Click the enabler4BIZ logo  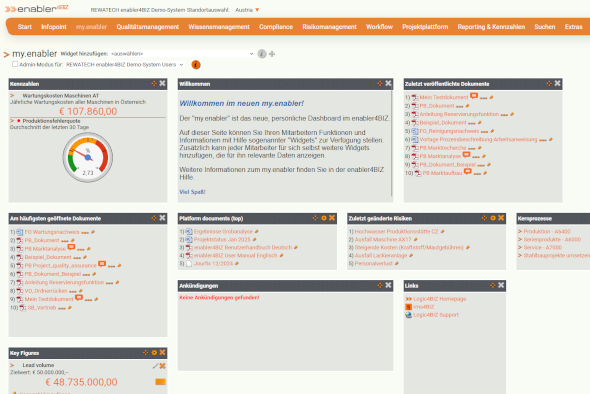point(36,9)
